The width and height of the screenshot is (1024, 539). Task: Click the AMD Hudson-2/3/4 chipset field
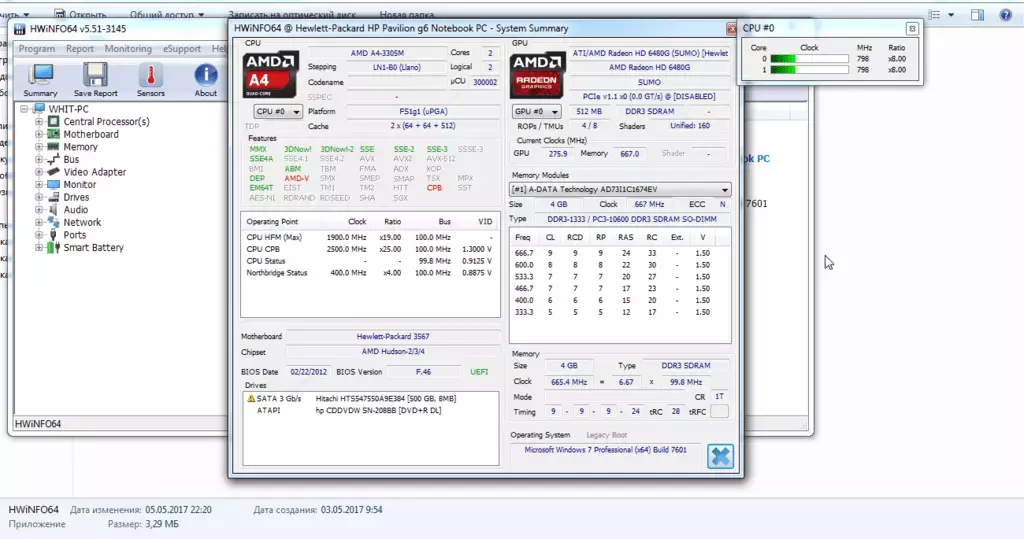pos(392,351)
